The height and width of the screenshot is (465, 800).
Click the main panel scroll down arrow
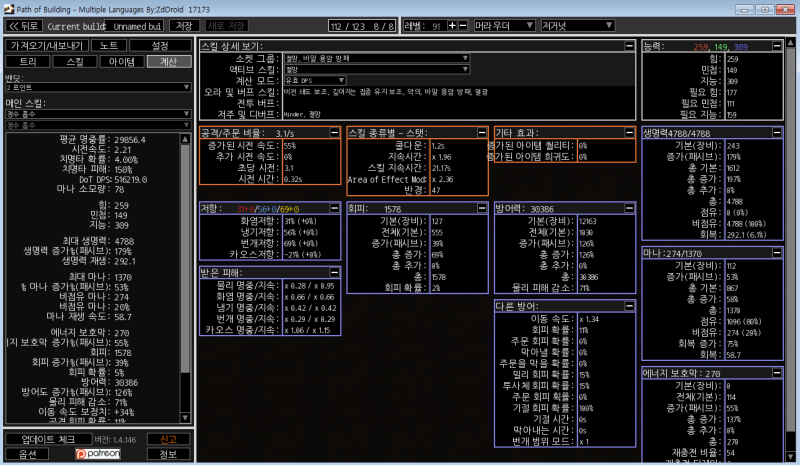click(x=790, y=456)
